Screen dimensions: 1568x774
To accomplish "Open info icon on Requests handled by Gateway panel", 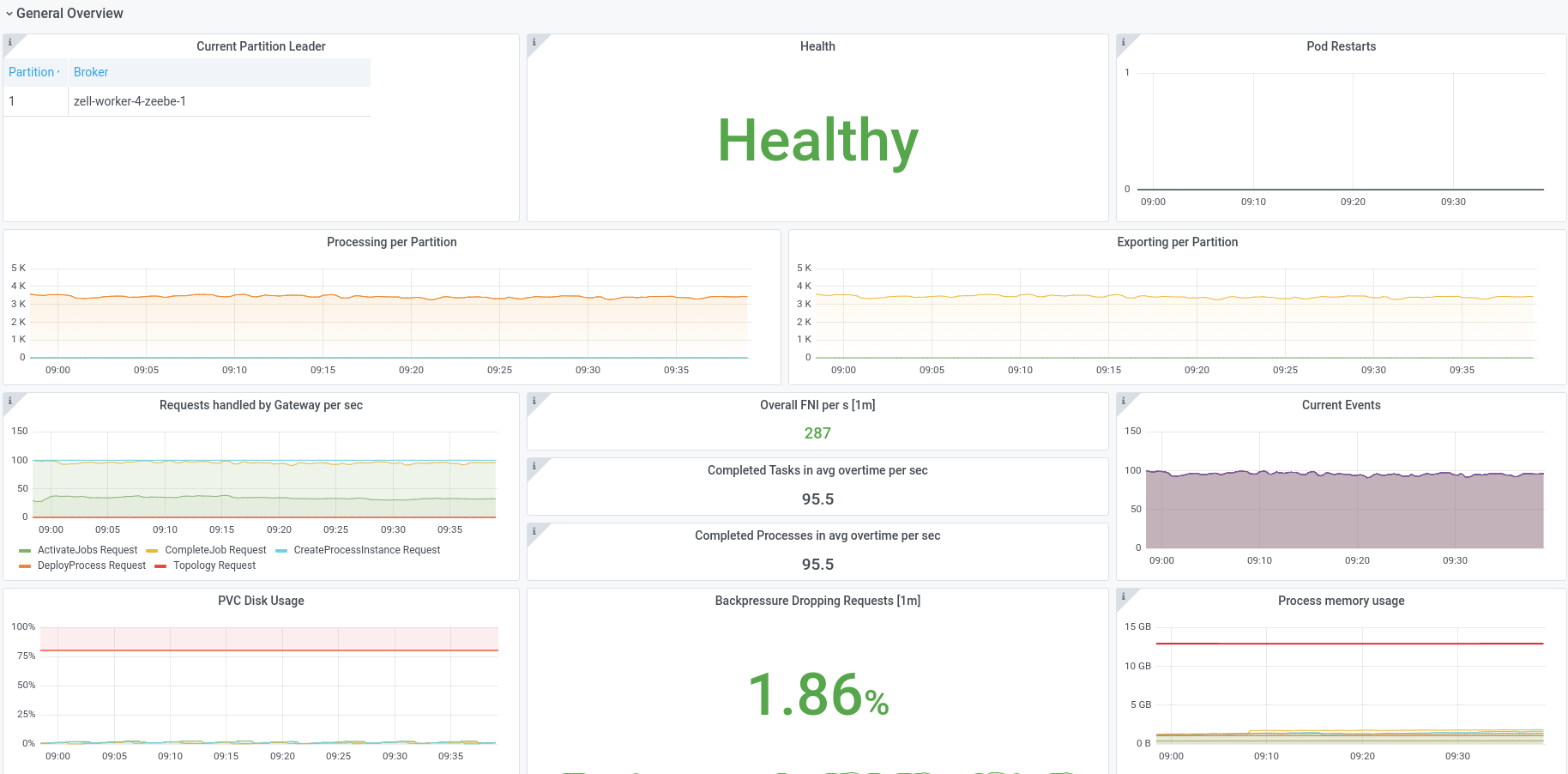I will coord(10,401).
